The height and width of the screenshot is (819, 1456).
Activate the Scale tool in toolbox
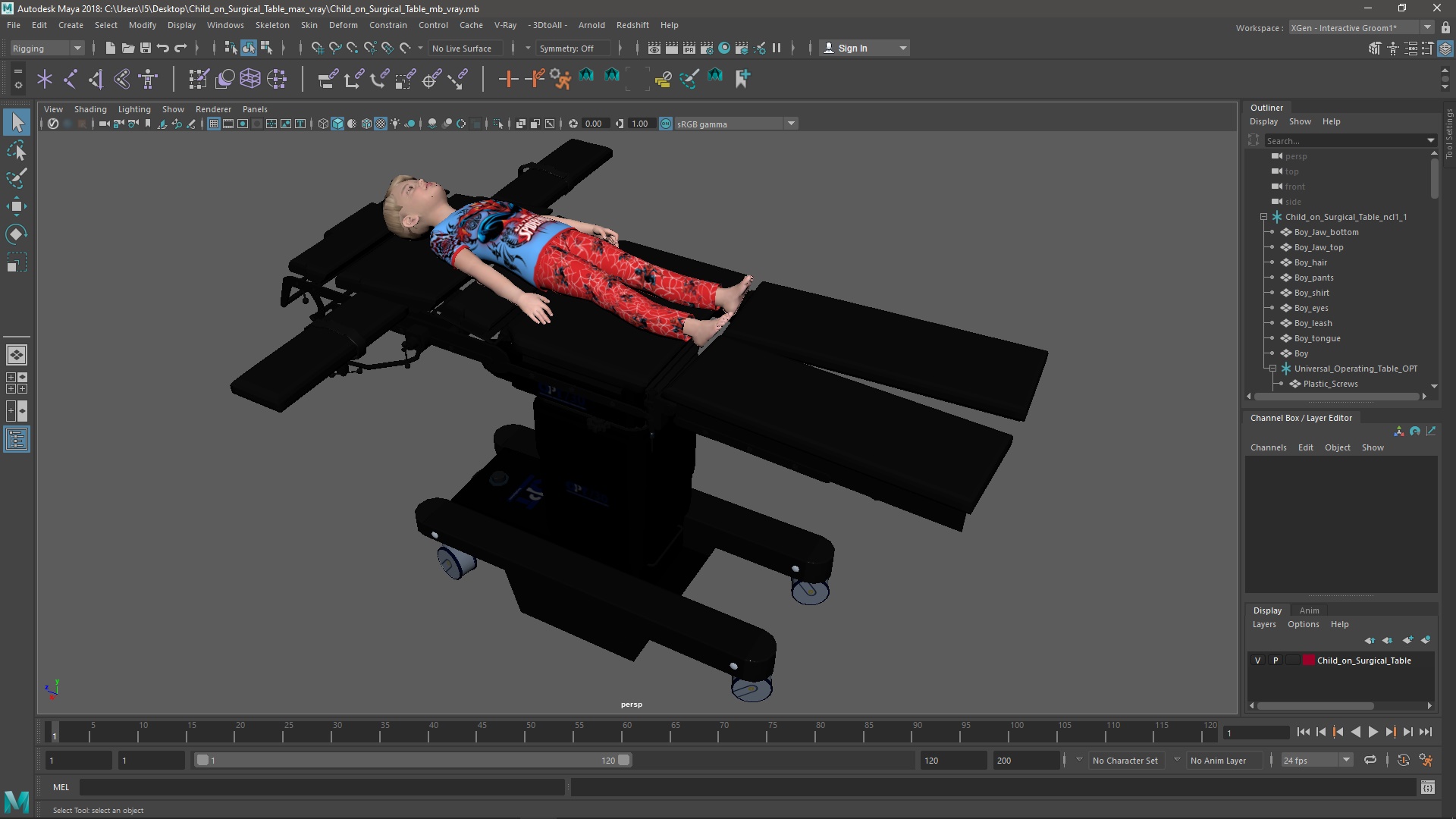click(17, 262)
